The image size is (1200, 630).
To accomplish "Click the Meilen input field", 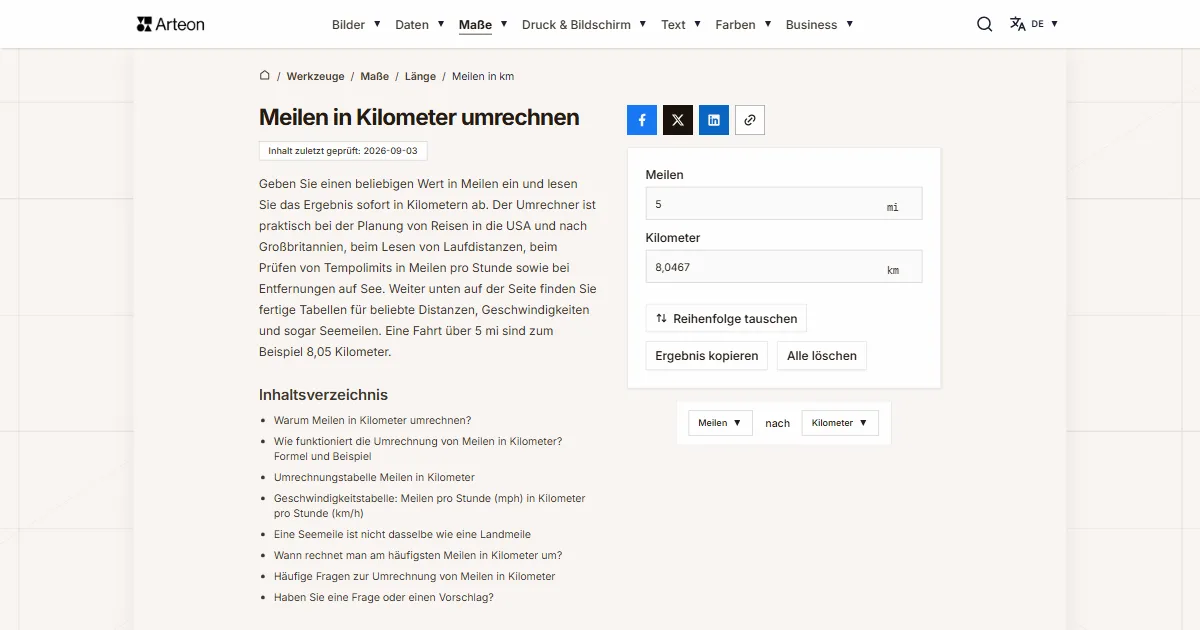I will pyautogui.click(x=784, y=204).
